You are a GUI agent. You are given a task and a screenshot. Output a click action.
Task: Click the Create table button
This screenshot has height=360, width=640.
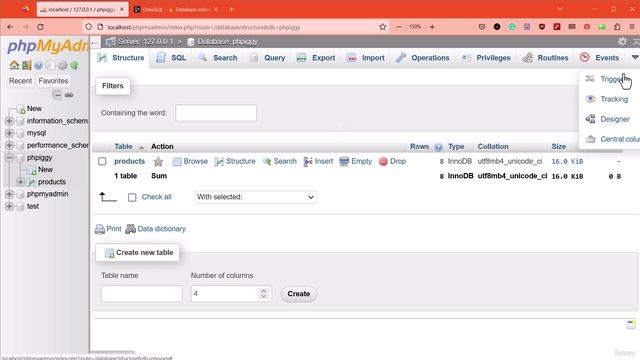pos(298,294)
